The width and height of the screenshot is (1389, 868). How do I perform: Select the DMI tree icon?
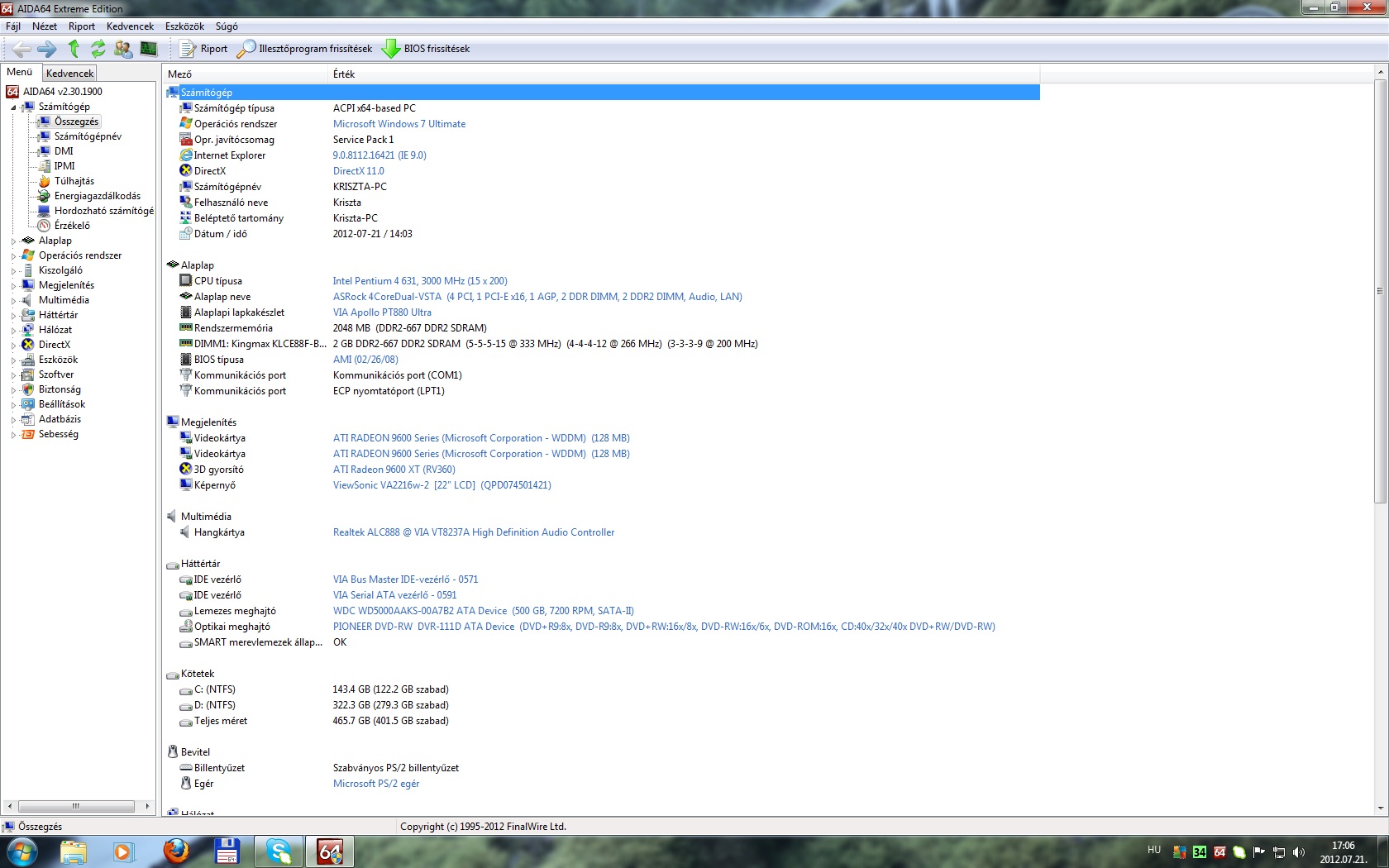point(45,151)
